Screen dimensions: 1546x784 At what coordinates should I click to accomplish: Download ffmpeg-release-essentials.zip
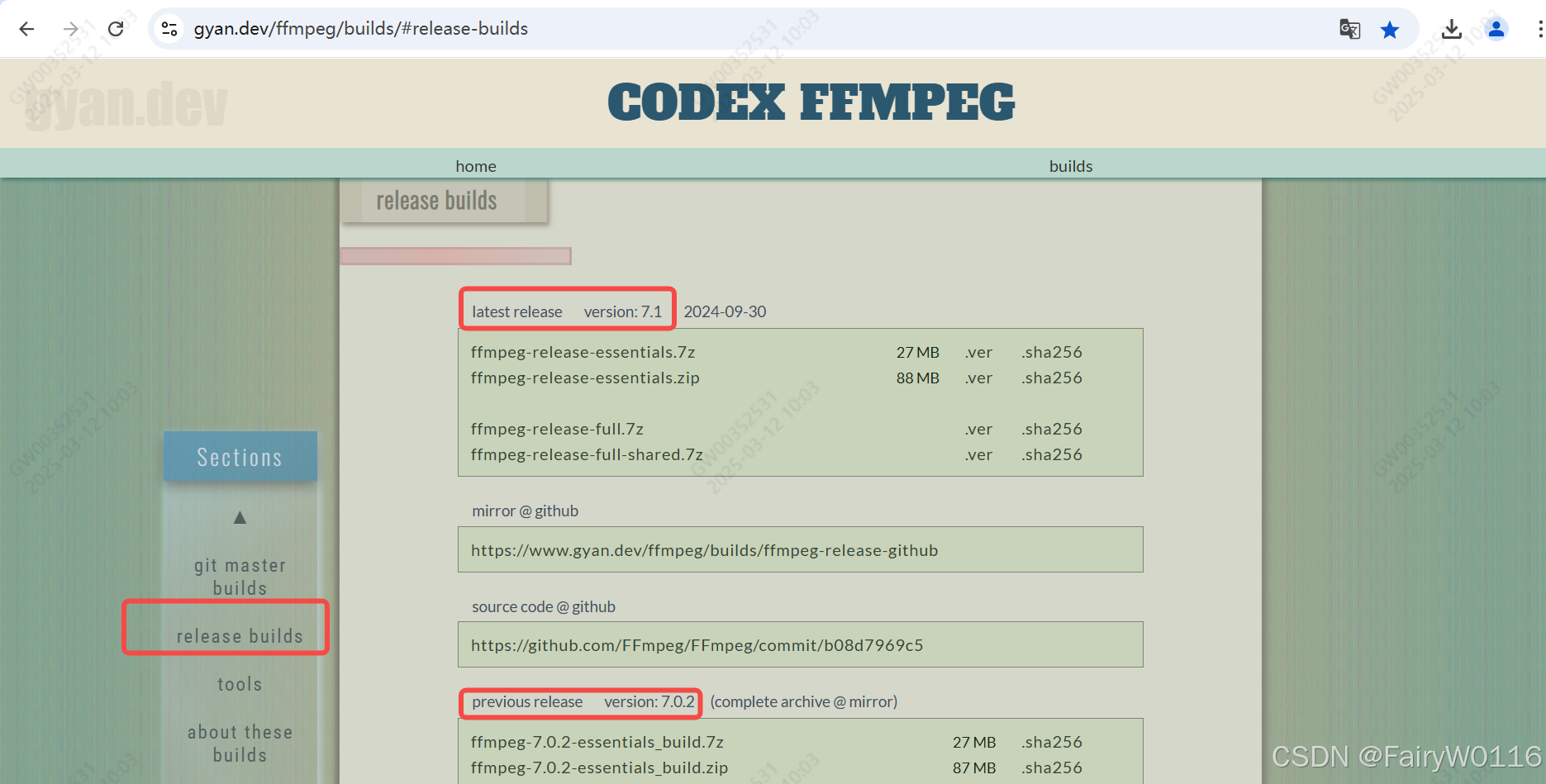pos(585,378)
